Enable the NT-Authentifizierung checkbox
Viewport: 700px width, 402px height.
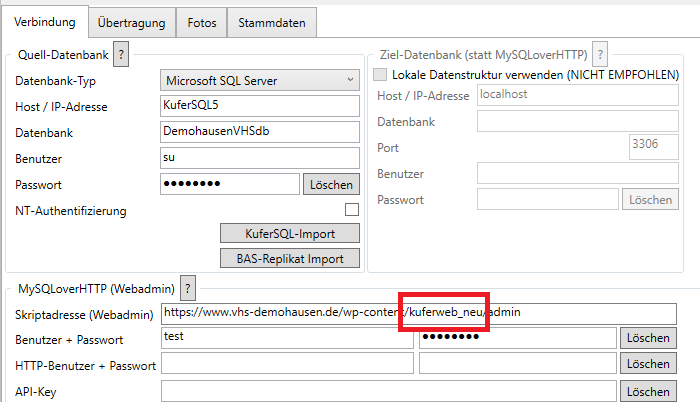(x=352, y=209)
